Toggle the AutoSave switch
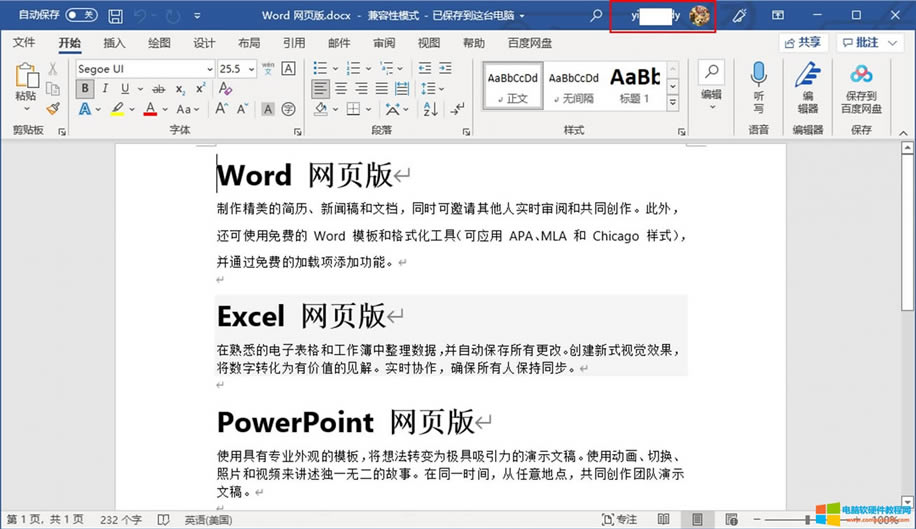Viewport: 916px width, 529px height. [81, 16]
